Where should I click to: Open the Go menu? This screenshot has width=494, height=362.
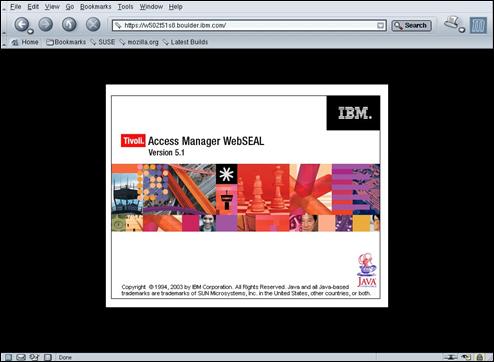[x=70, y=7]
